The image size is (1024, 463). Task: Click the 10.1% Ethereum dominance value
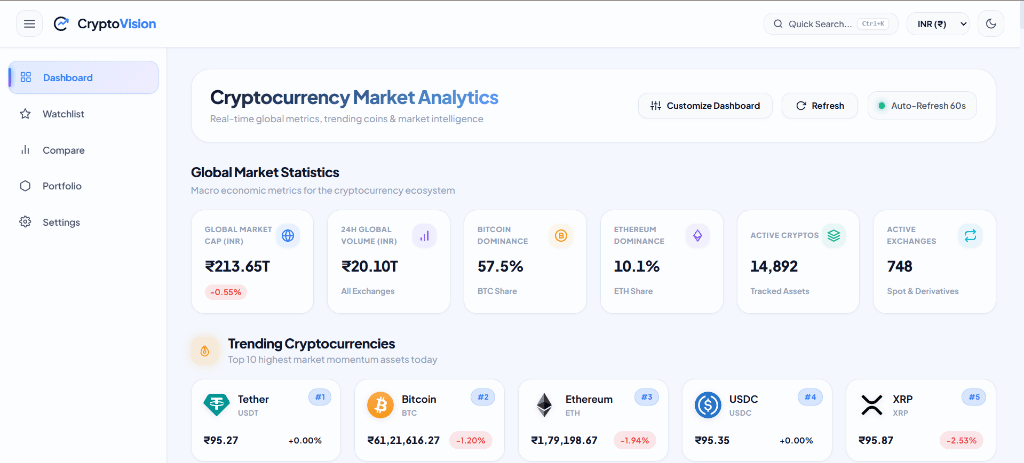point(637,266)
